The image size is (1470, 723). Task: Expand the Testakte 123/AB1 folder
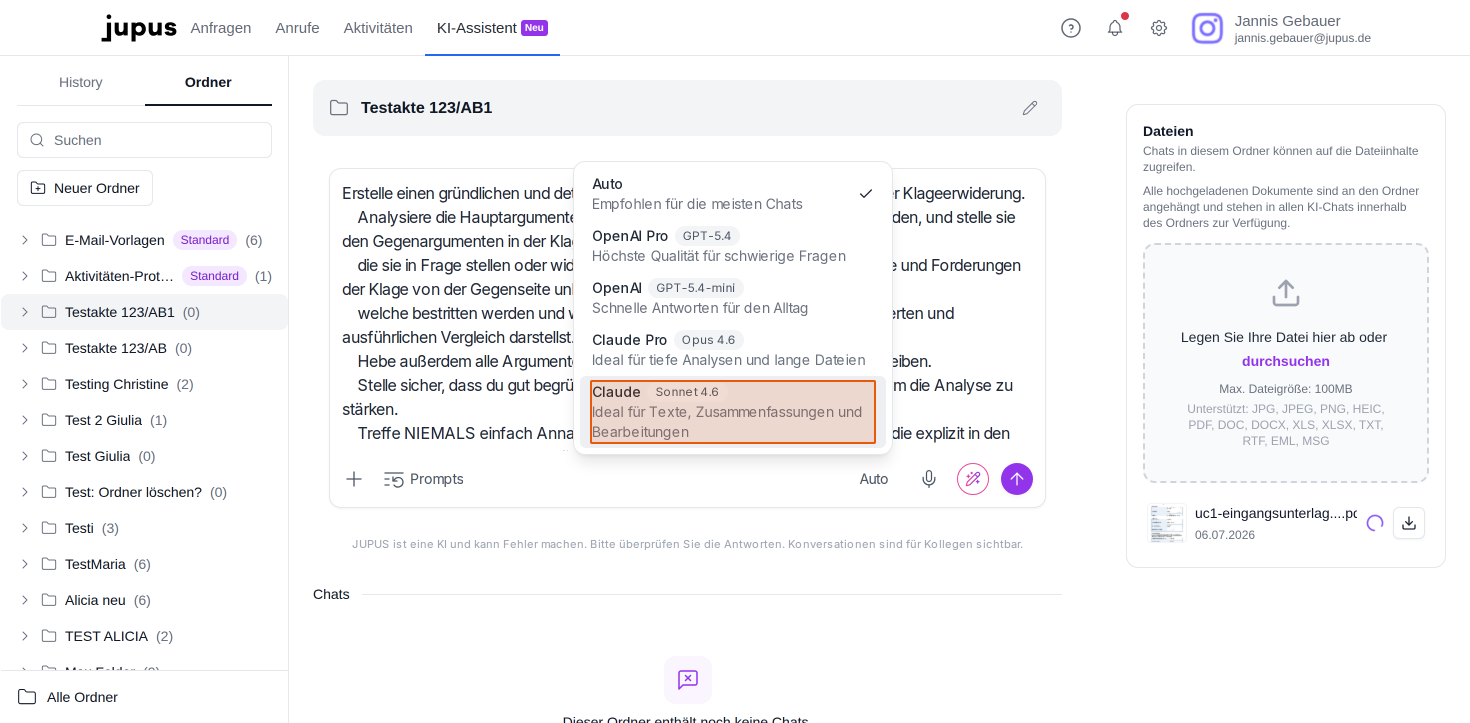click(25, 312)
